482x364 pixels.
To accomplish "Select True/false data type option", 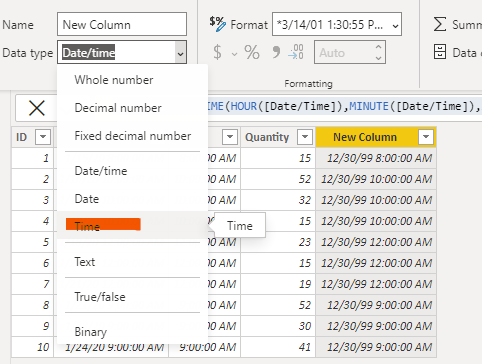I will (x=132, y=297).
